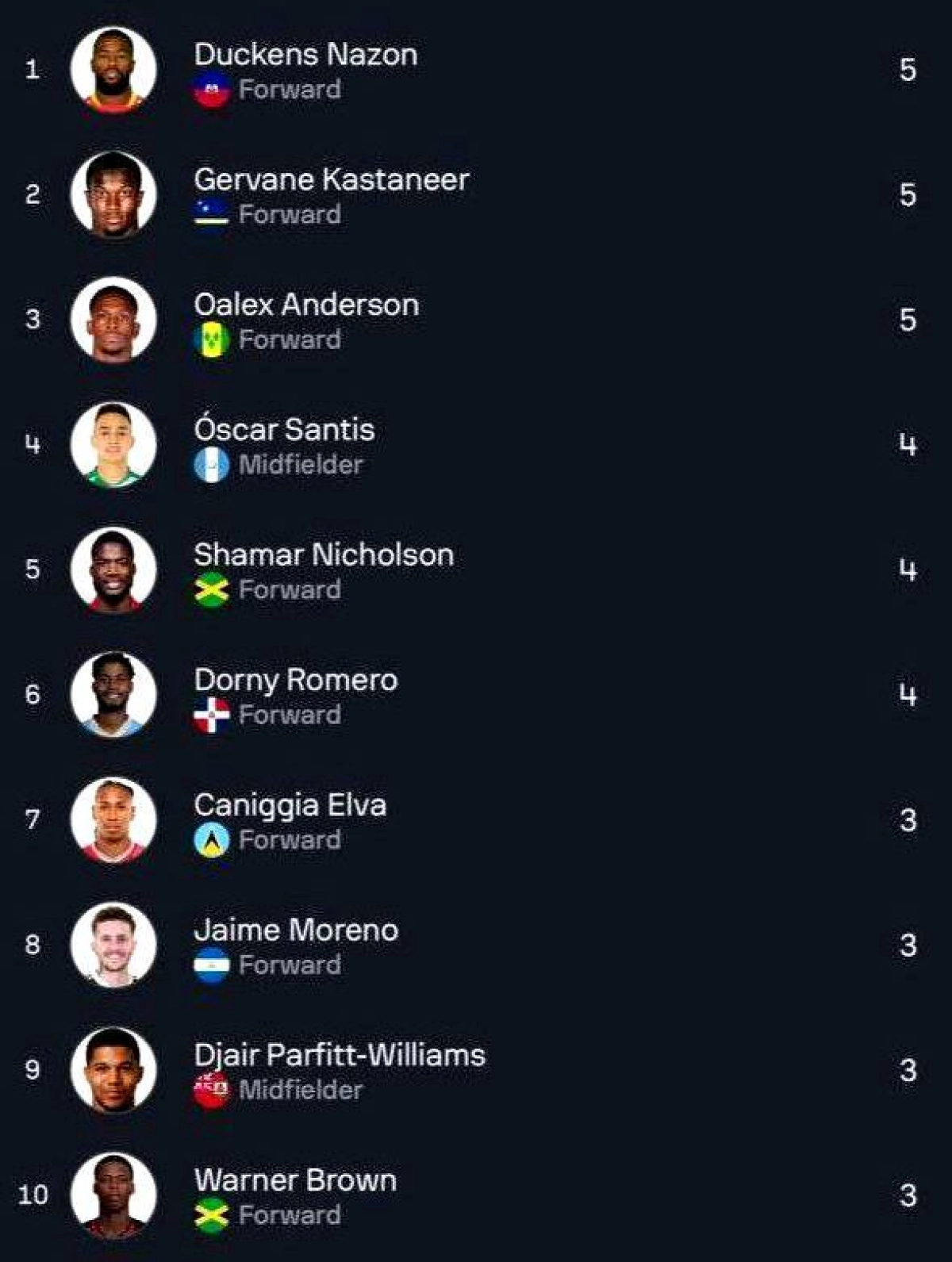952x1262 pixels.
Task: Open the Shamar Nicholson player link
Action: click(324, 555)
